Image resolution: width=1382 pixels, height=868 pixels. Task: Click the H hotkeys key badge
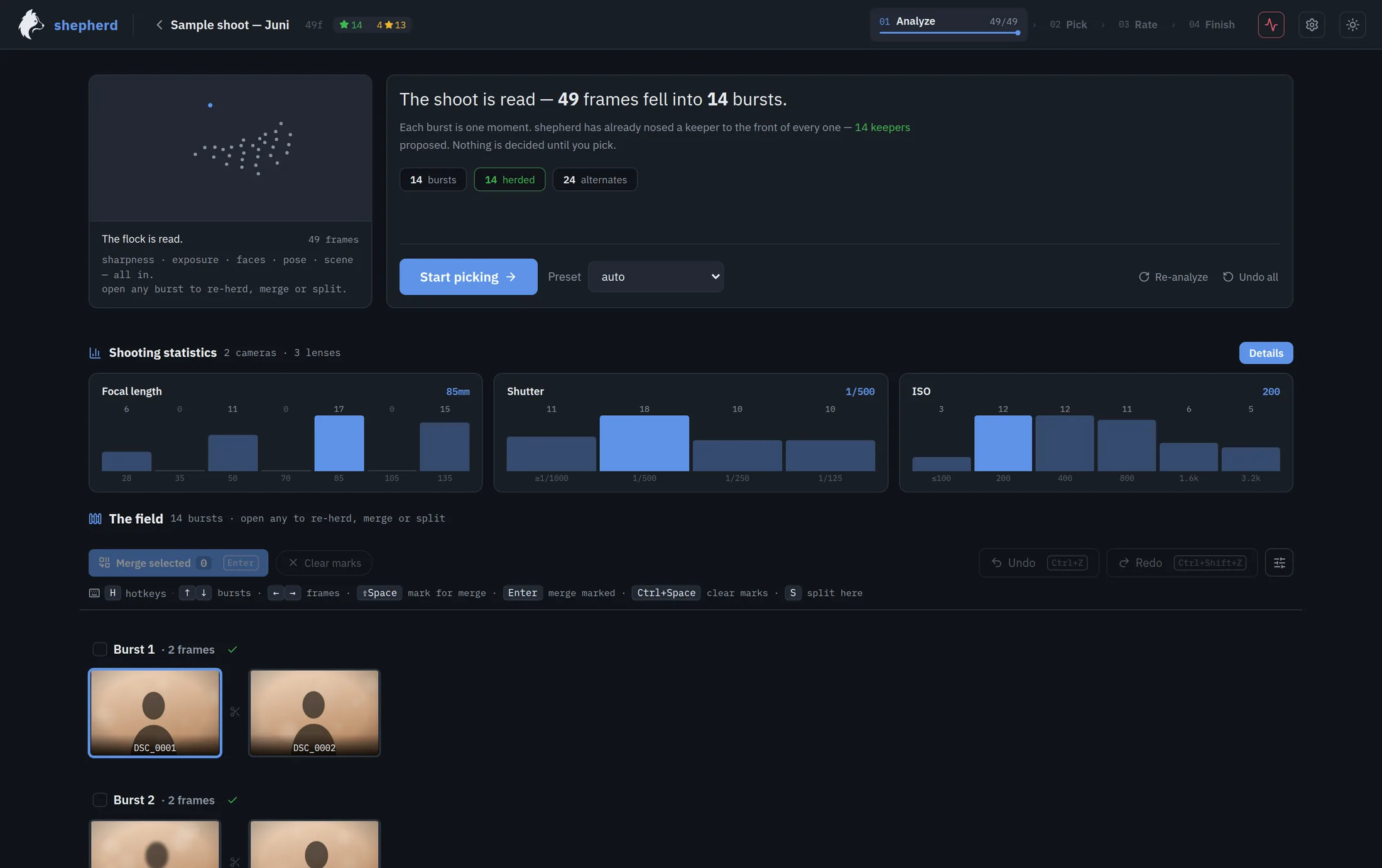click(x=112, y=593)
